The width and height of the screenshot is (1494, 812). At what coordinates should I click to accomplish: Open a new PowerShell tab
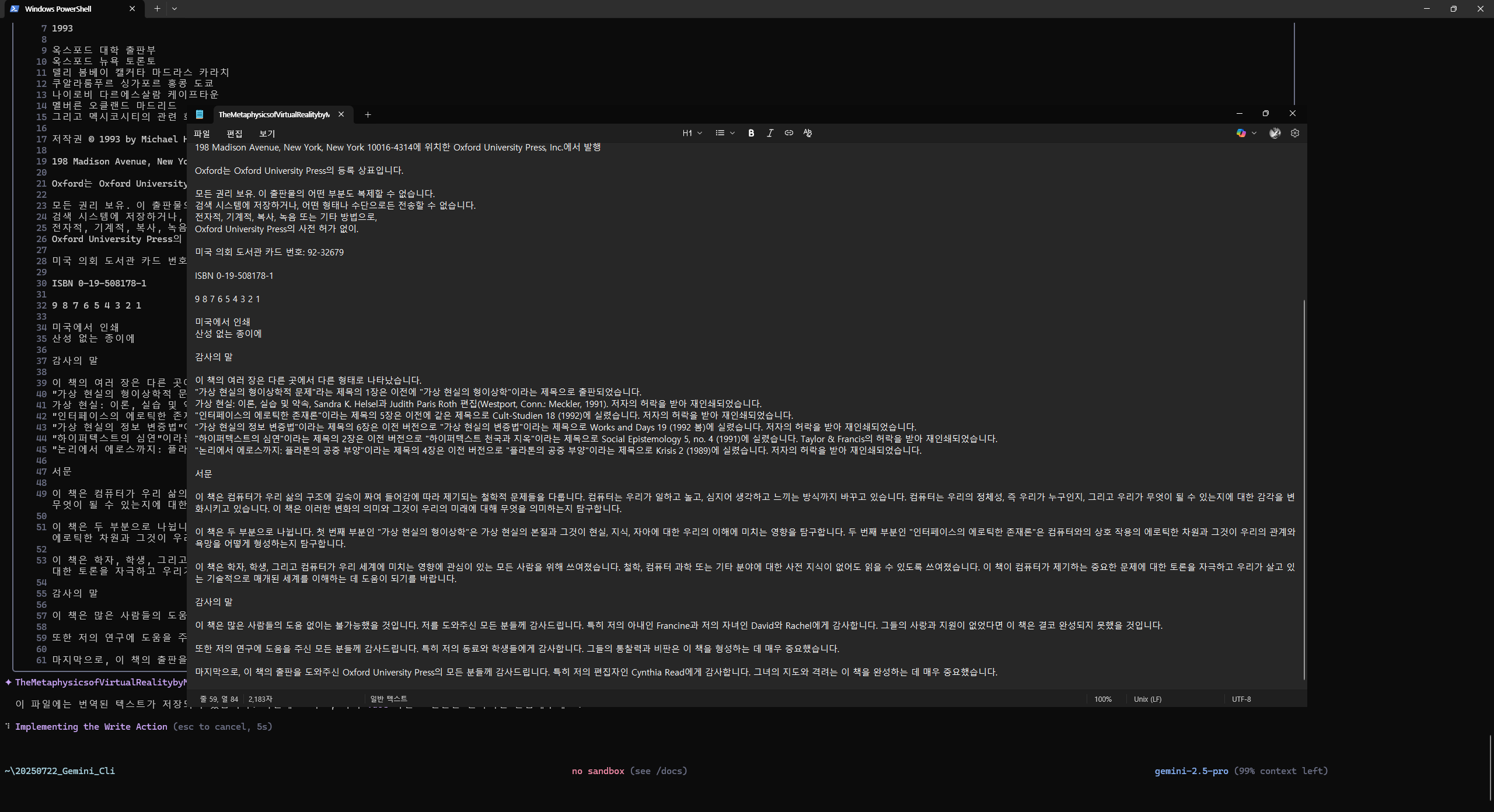pyautogui.click(x=157, y=9)
